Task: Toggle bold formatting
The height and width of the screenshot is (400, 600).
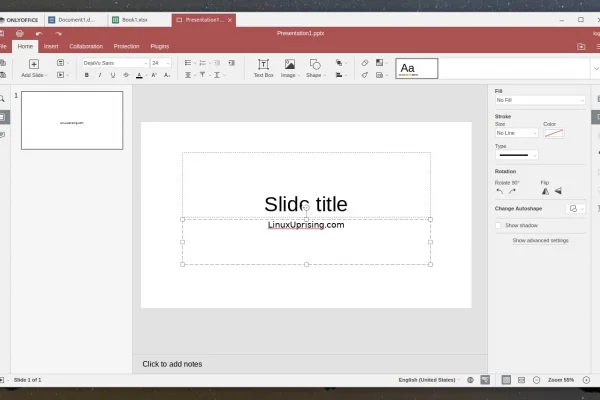Action: [x=87, y=75]
